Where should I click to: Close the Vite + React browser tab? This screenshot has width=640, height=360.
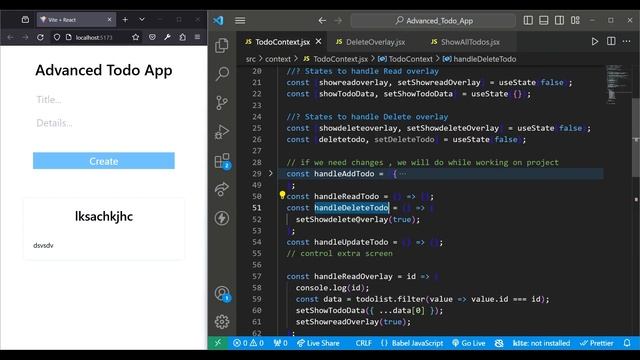tap(109, 20)
